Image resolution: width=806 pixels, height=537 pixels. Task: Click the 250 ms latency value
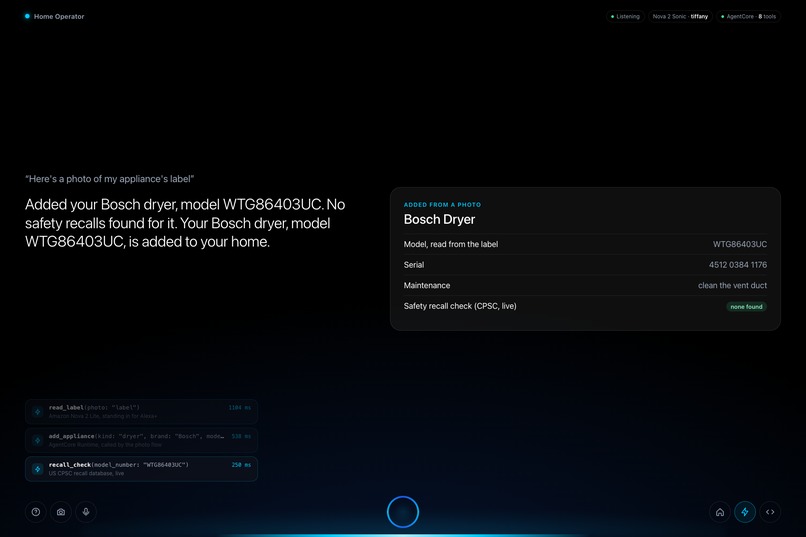click(x=241, y=465)
